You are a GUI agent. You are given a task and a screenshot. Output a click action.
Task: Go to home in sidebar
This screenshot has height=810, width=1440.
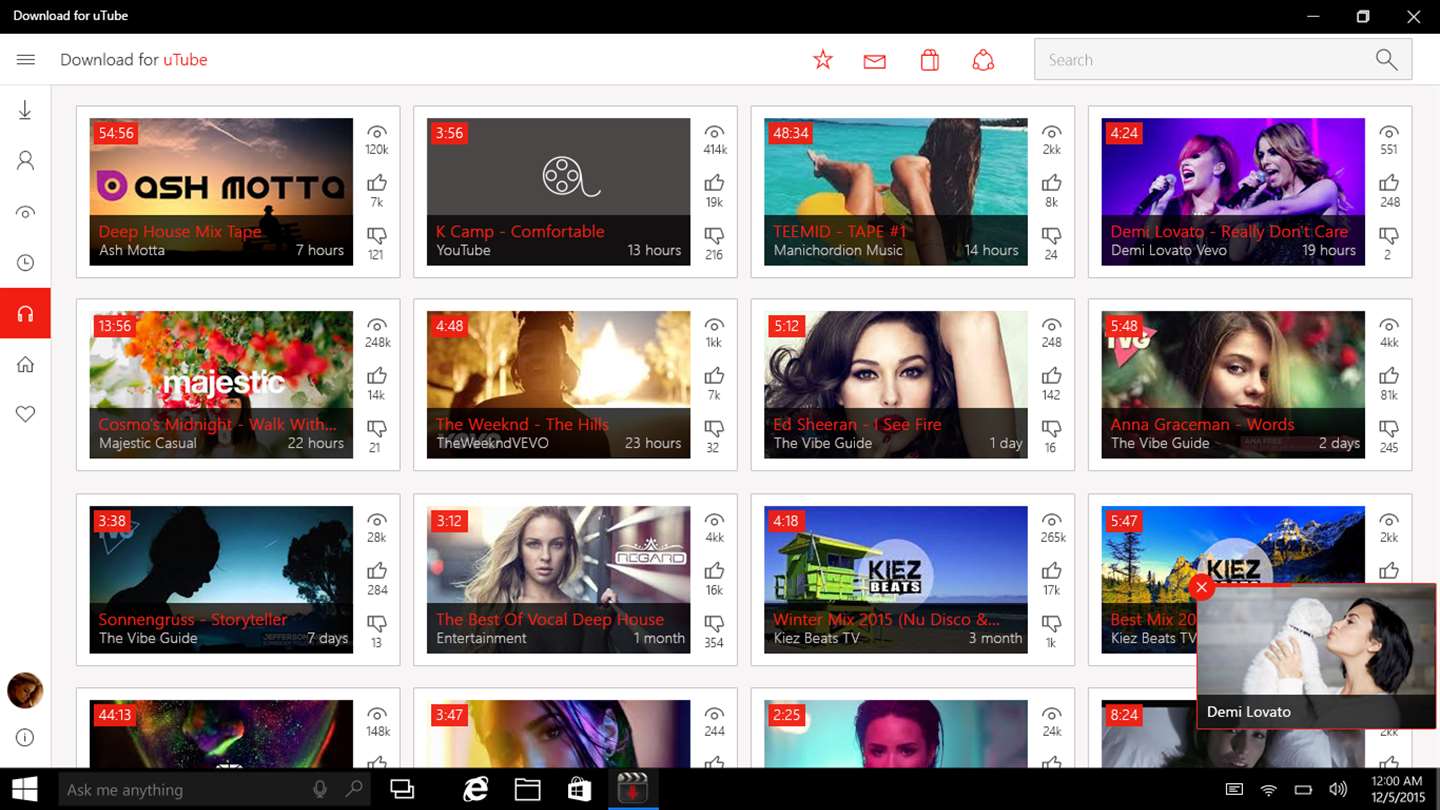tap(25, 365)
